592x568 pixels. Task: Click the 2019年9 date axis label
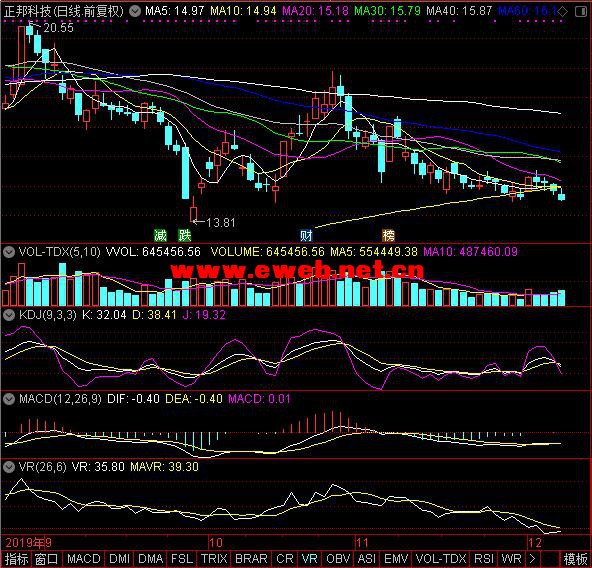pos(28,543)
